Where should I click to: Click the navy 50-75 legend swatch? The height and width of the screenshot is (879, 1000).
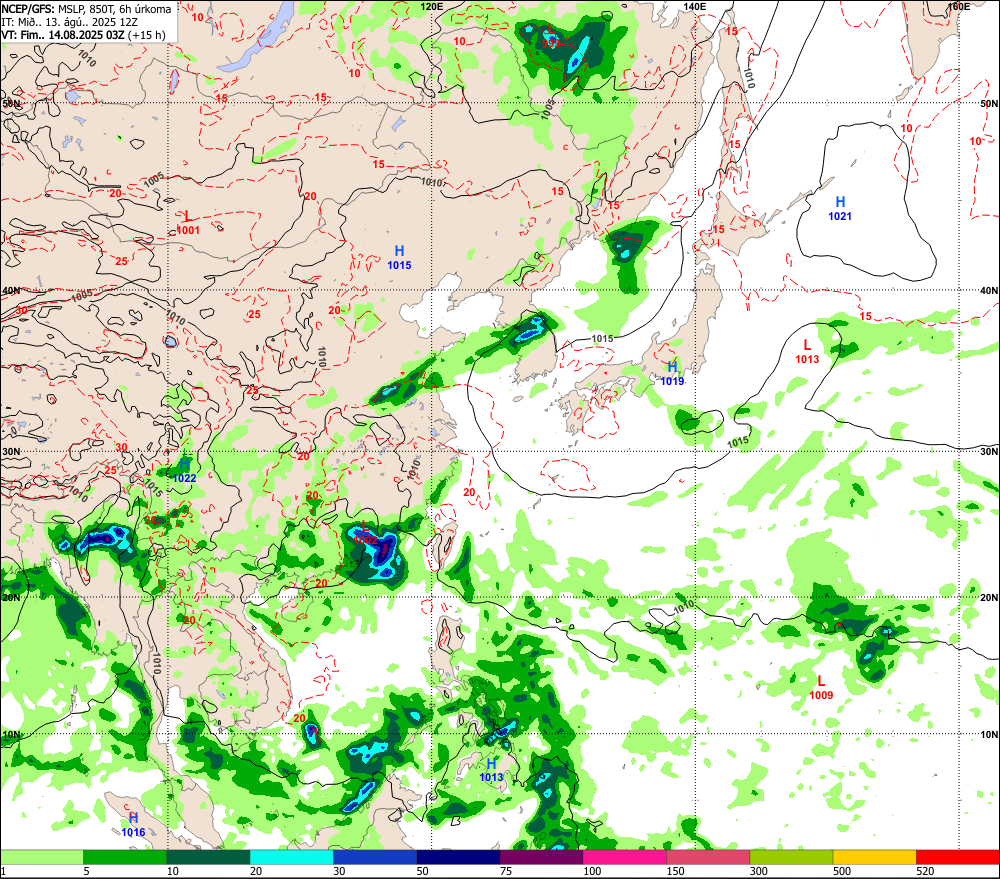coord(458,857)
